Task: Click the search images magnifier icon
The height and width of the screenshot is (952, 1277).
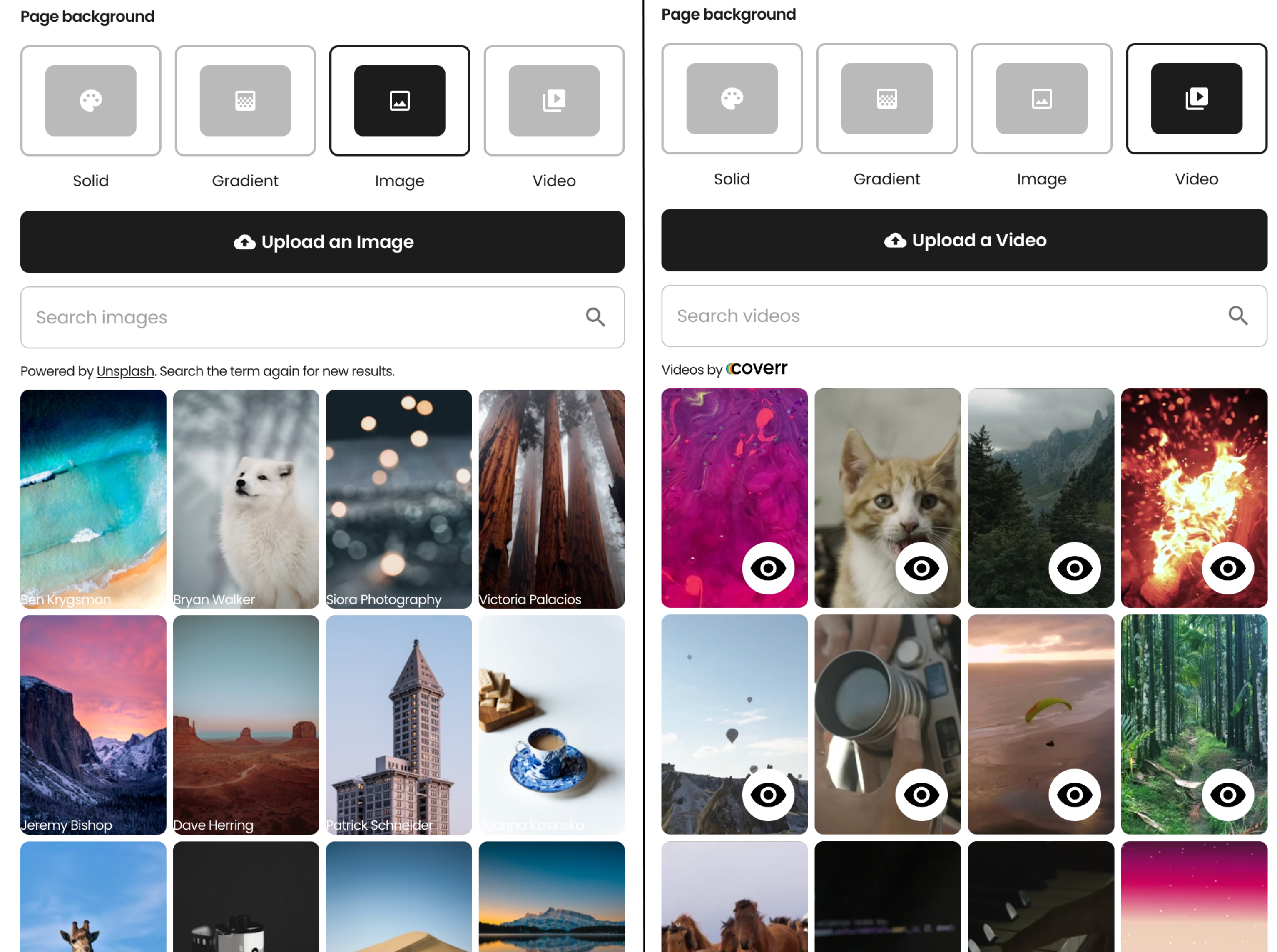Action: [x=595, y=317]
